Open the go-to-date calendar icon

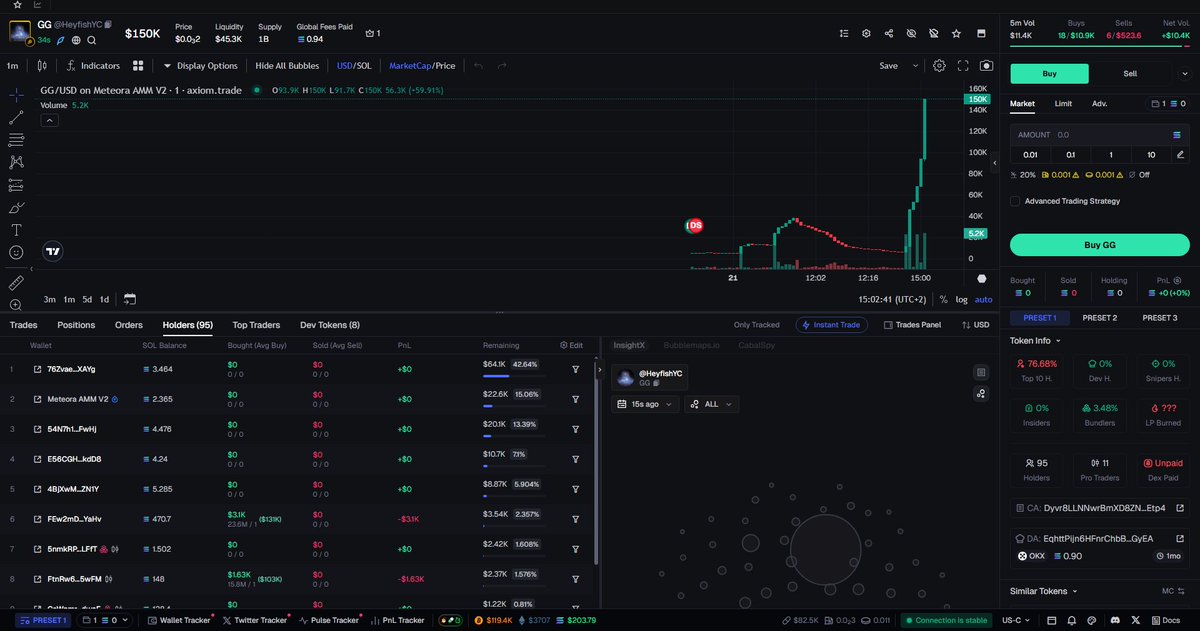130,299
